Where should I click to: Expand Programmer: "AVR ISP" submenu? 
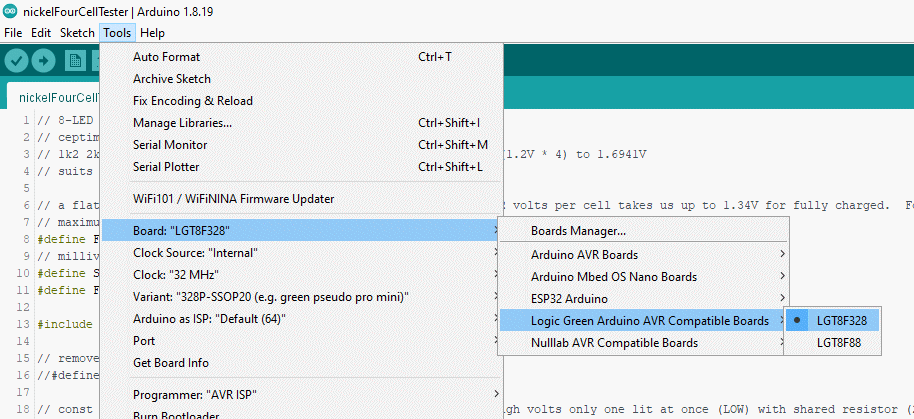[x=302, y=395]
